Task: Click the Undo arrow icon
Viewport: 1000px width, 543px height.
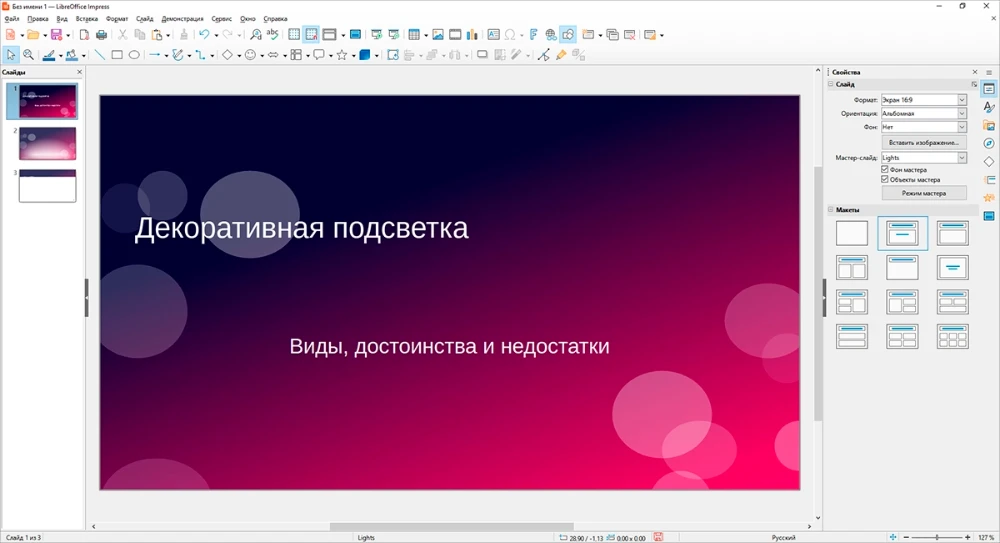Action: 203,34
